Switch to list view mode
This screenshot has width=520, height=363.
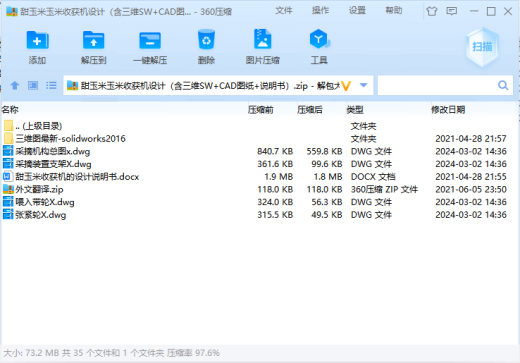tap(51, 86)
